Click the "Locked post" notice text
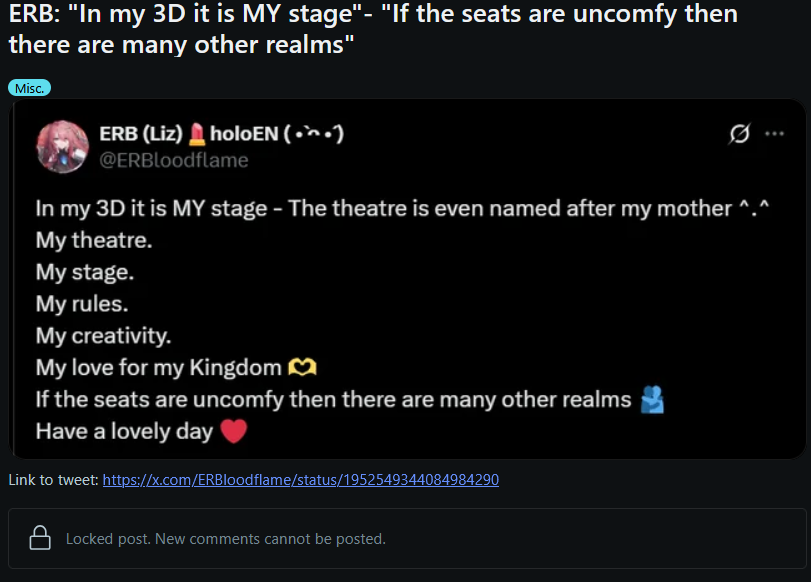Viewport: 811px width, 582px height. [x=225, y=538]
